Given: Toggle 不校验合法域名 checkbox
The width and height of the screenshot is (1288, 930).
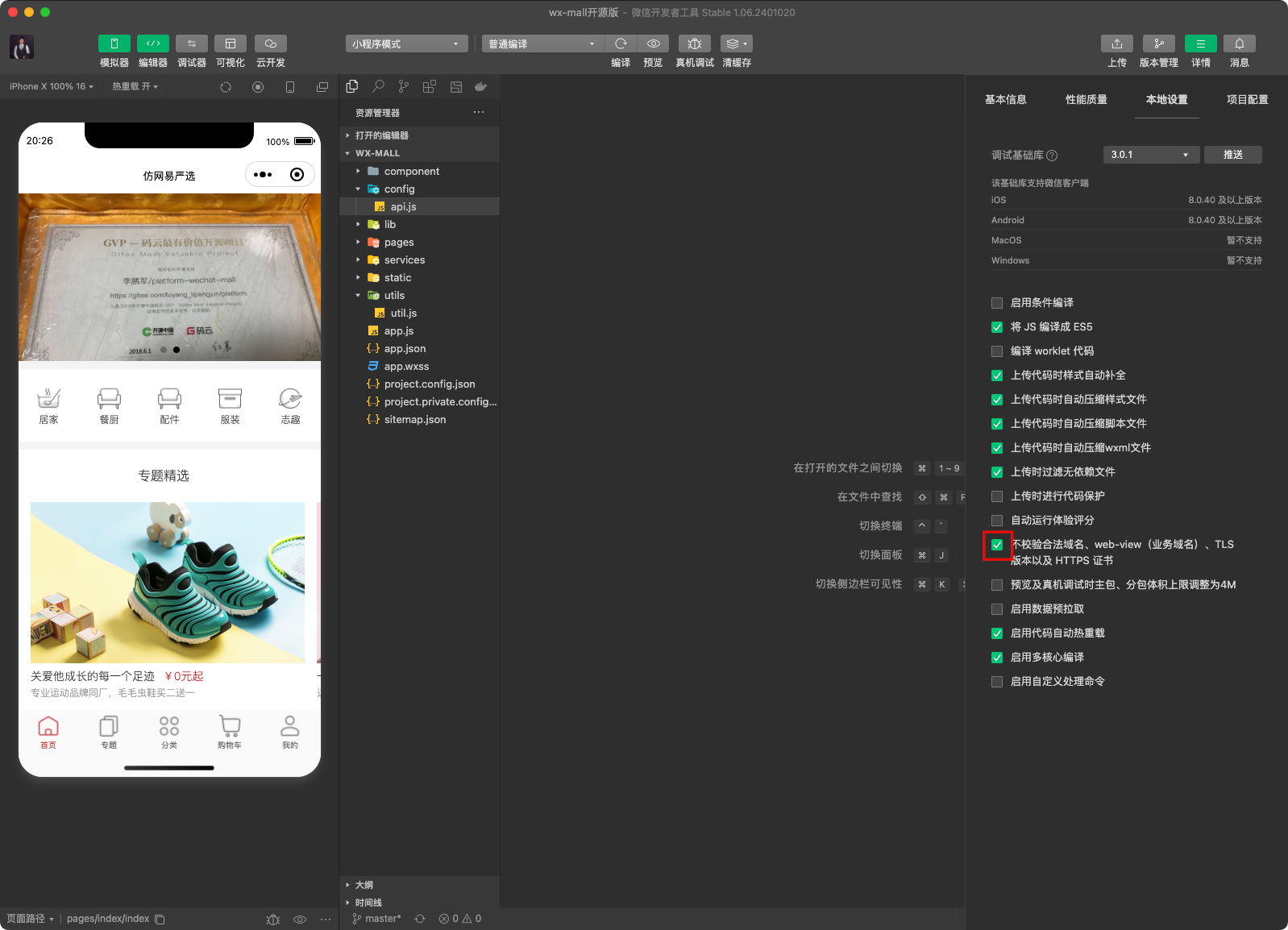Looking at the screenshot, I should [997, 545].
